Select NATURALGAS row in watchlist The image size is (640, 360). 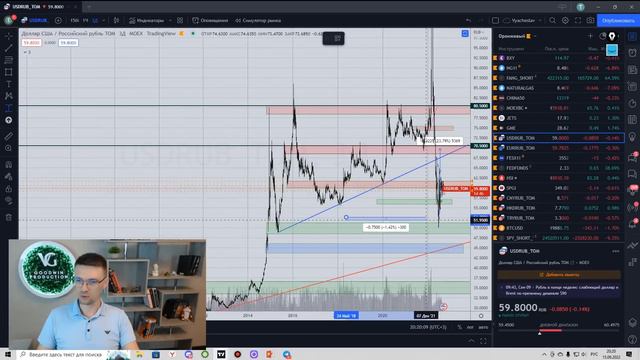(x=559, y=88)
